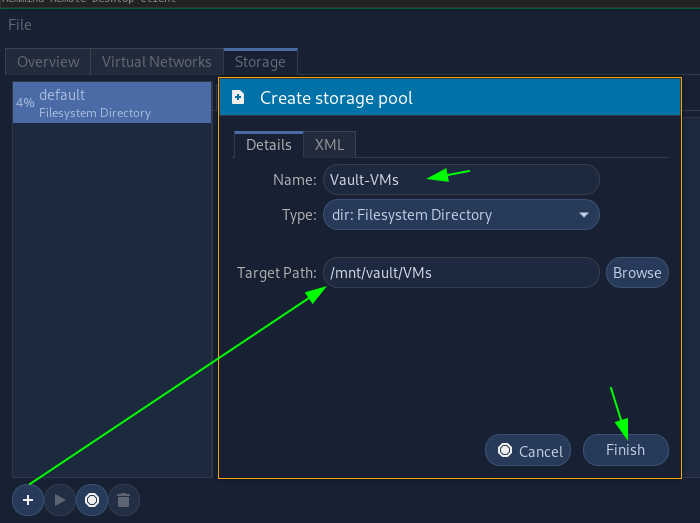Click Browse to choose target path
This screenshot has width=700, height=523.
pos(637,272)
